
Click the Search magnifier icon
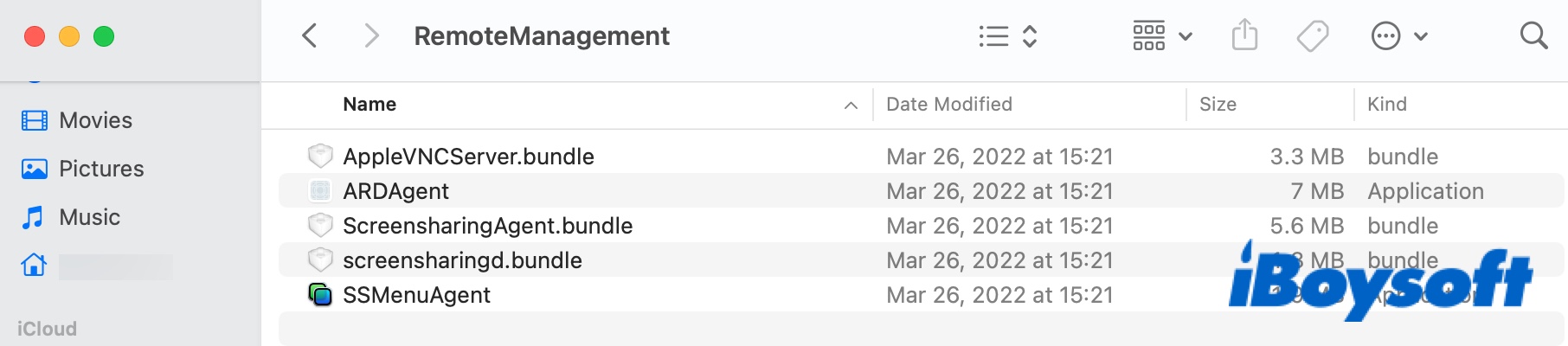click(x=1533, y=35)
